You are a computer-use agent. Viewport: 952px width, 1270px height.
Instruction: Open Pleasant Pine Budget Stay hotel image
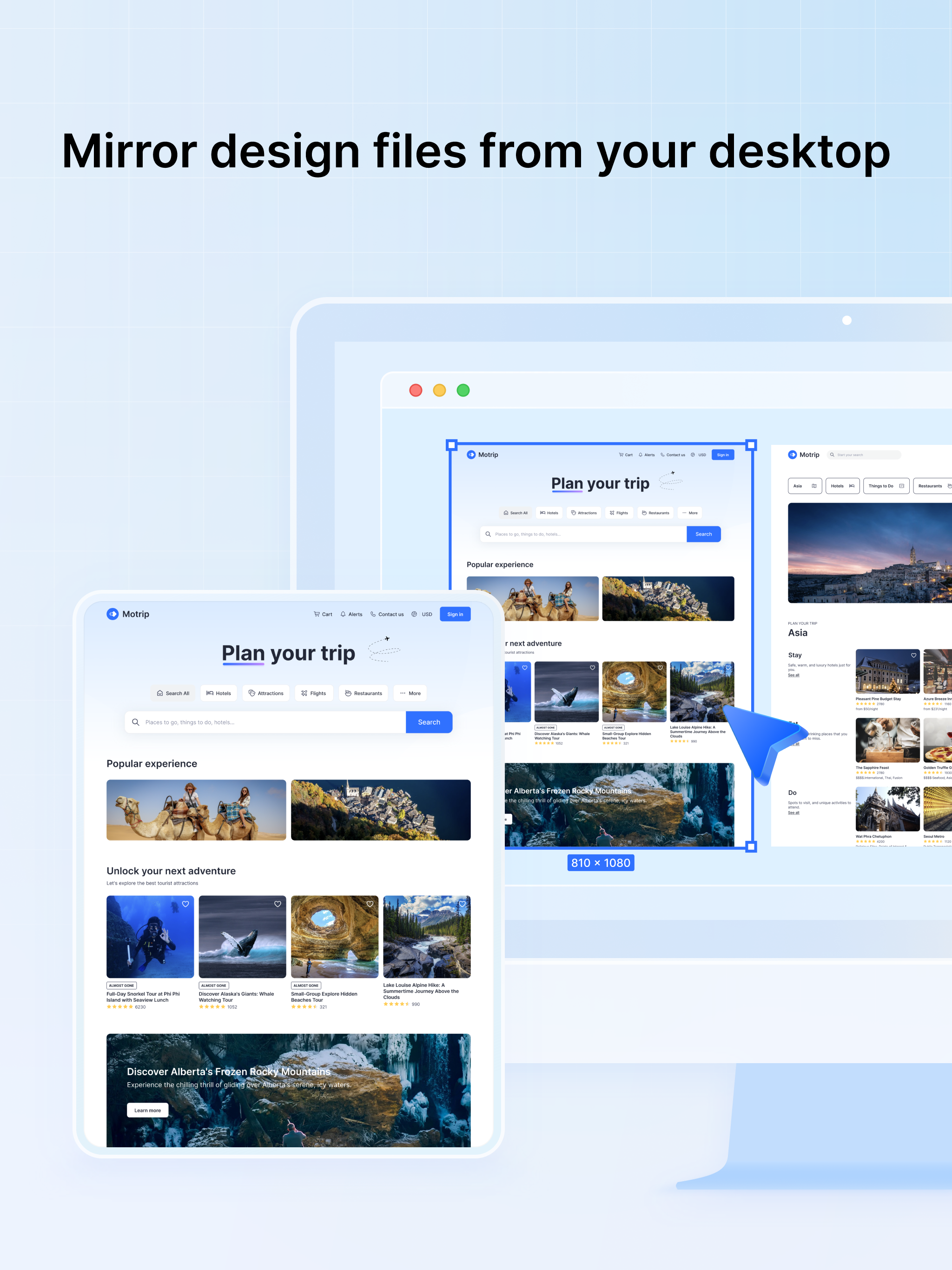tap(888, 671)
